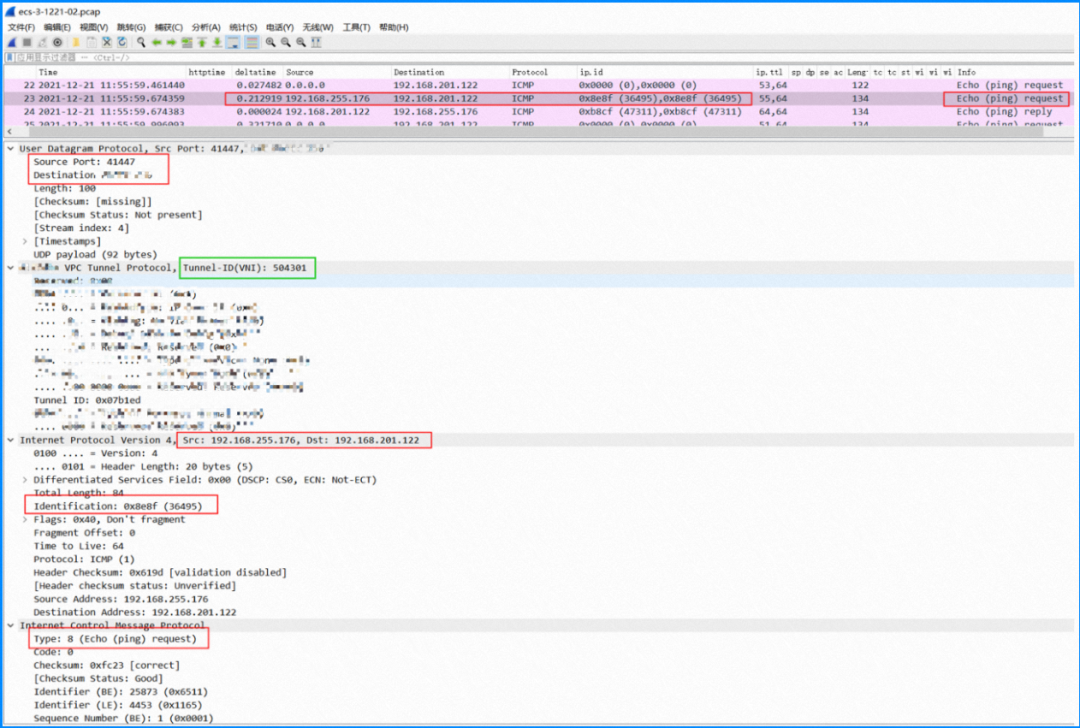This screenshot has height=728, width=1080.
Task: Open the 统计(S) menu
Action: [243, 28]
